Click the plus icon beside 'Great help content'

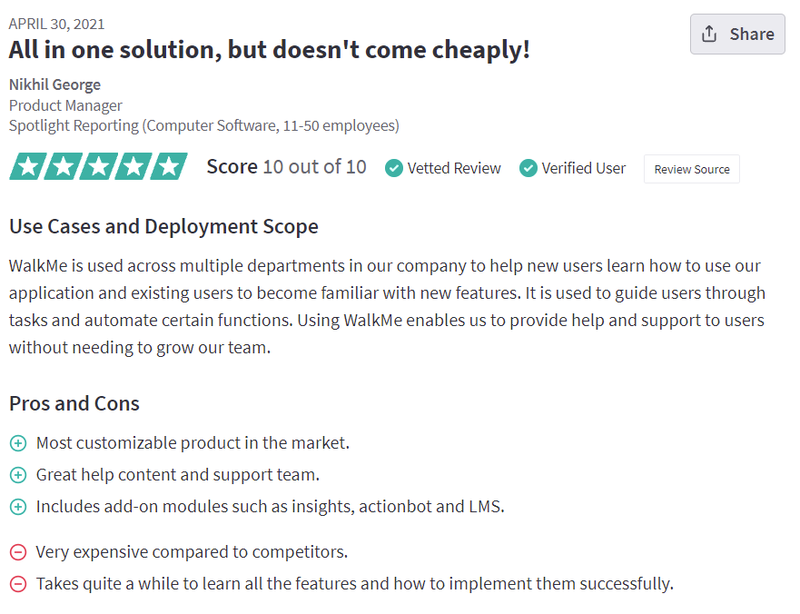[x=17, y=474]
